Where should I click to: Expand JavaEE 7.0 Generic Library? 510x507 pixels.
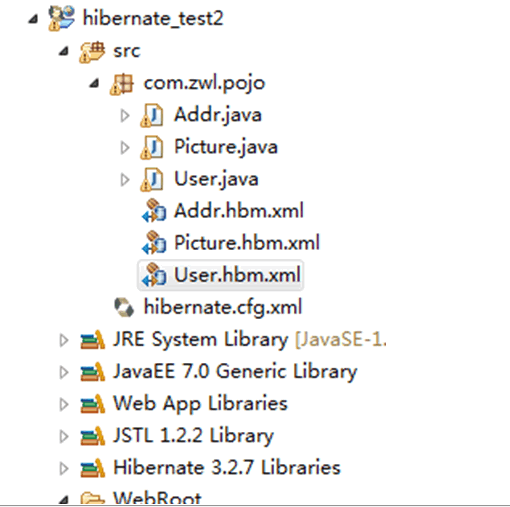(64, 372)
